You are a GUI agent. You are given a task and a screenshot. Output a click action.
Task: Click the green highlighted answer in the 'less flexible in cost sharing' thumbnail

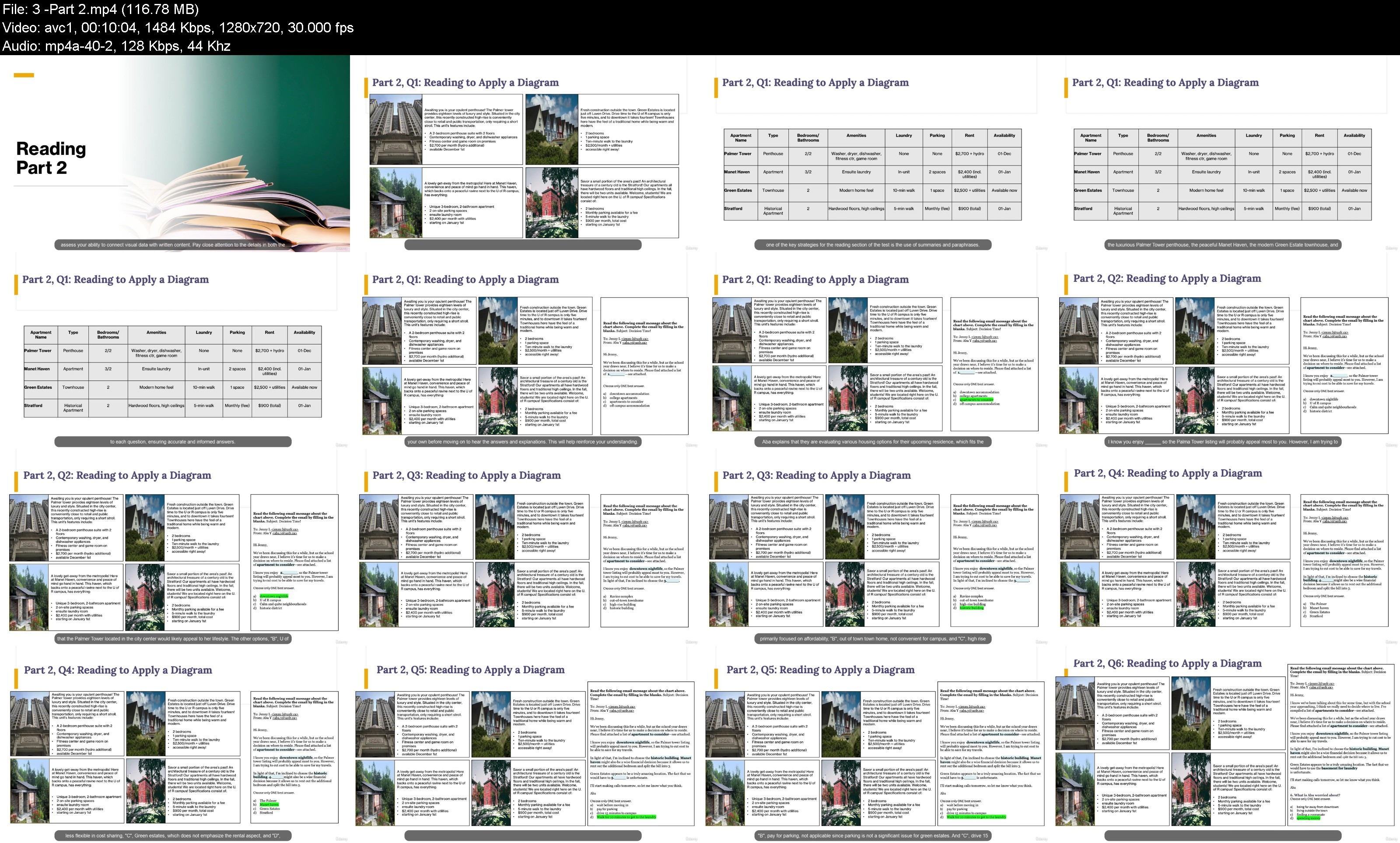tap(269, 804)
